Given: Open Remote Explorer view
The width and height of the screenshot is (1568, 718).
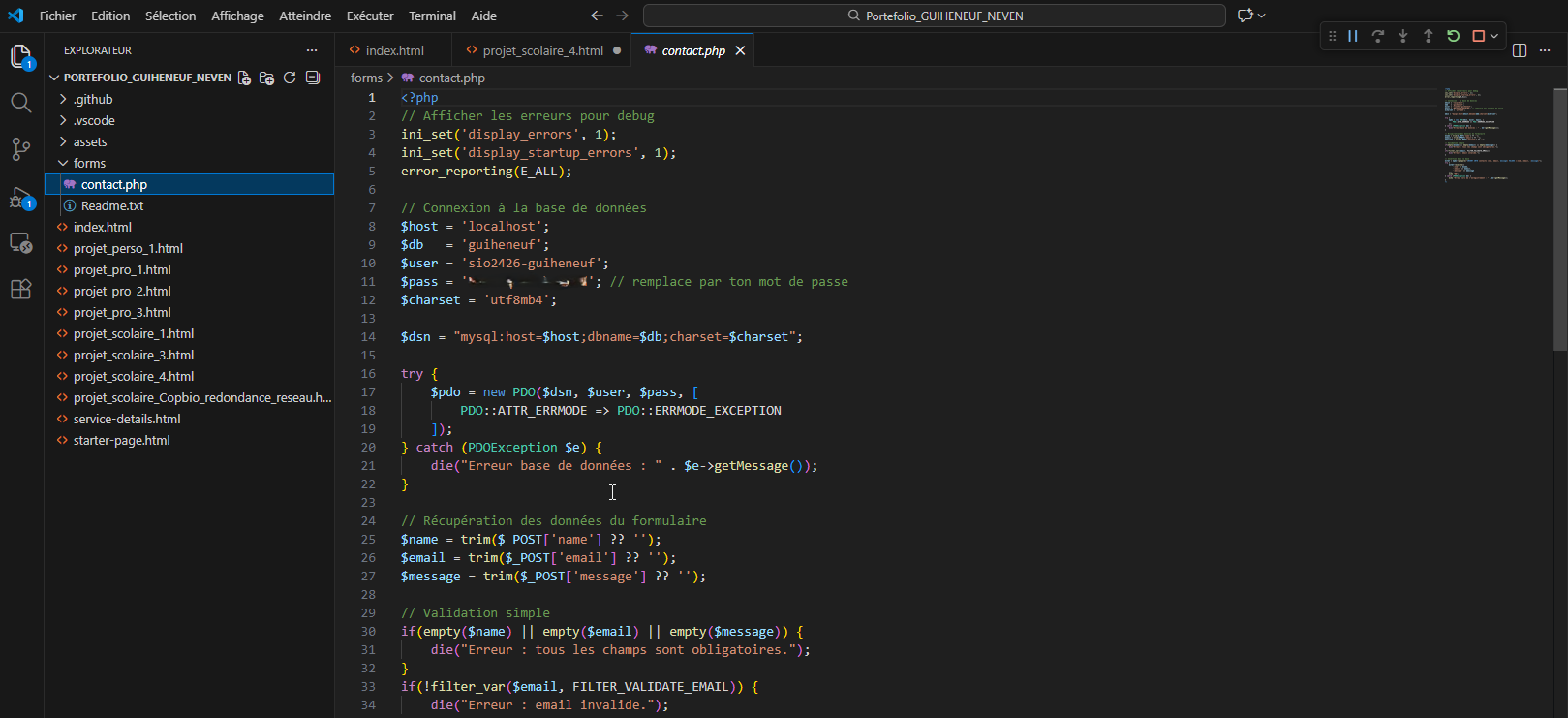Looking at the screenshot, I should click(20, 243).
